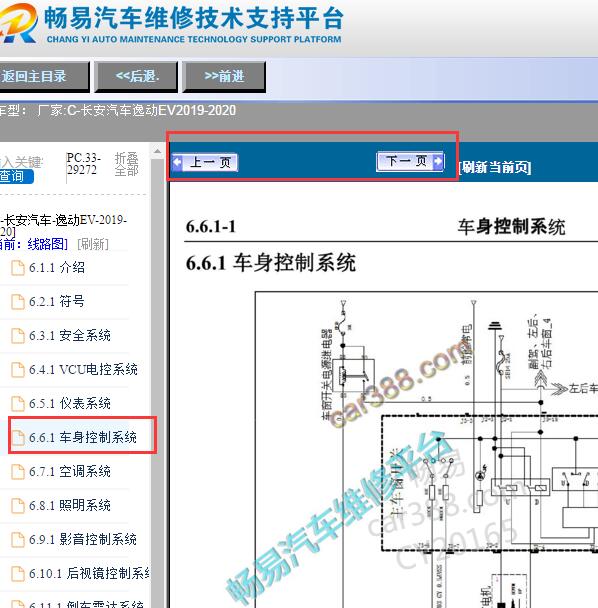Click the page icon beside 6.2.1 符号
The image size is (598, 608).
17,302
